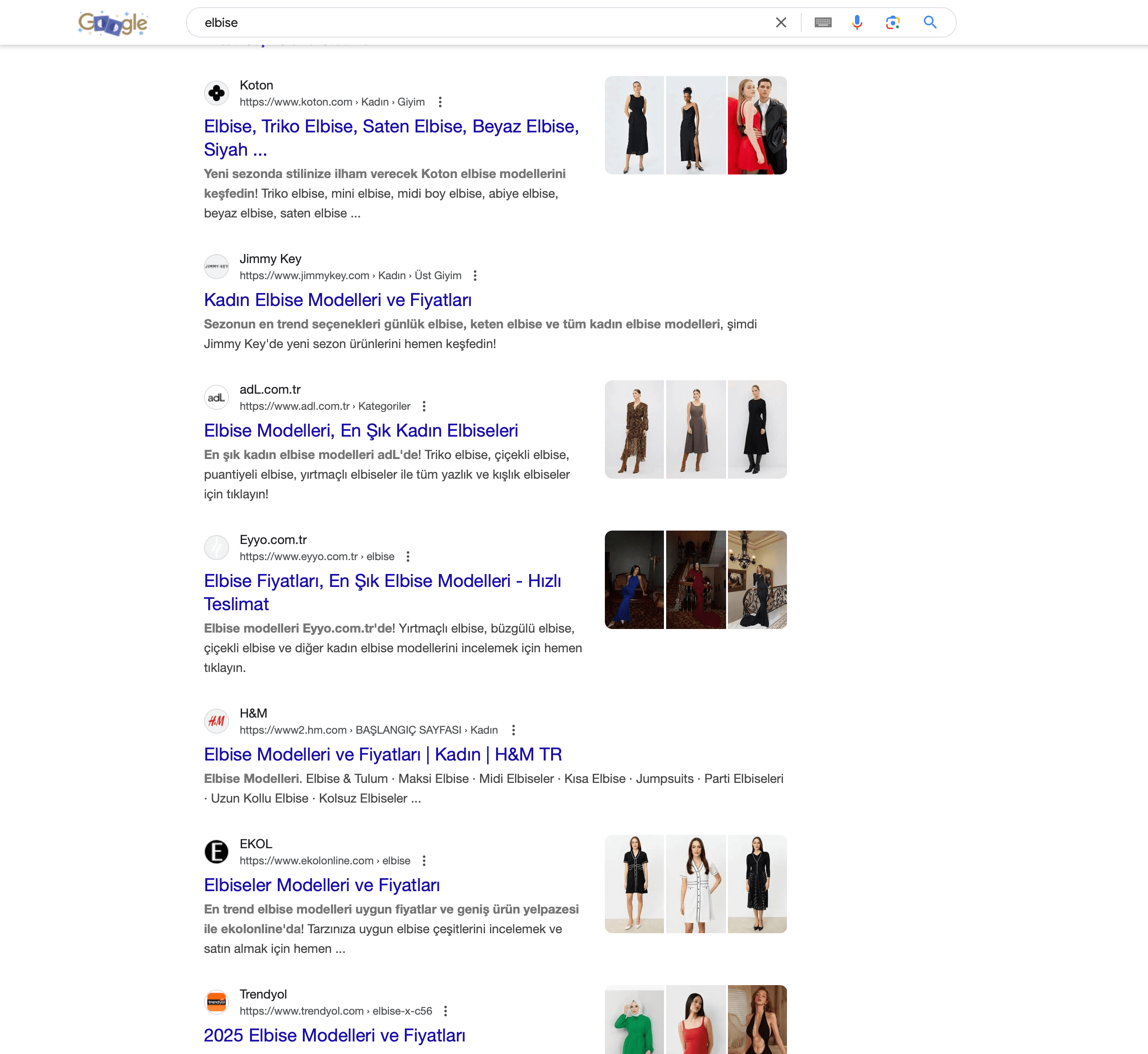This screenshot has width=1148, height=1054.
Task: Open "Elbise Modelleri ve Fiyatları | Kadın | H&M TR"
Action: [383, 755]
